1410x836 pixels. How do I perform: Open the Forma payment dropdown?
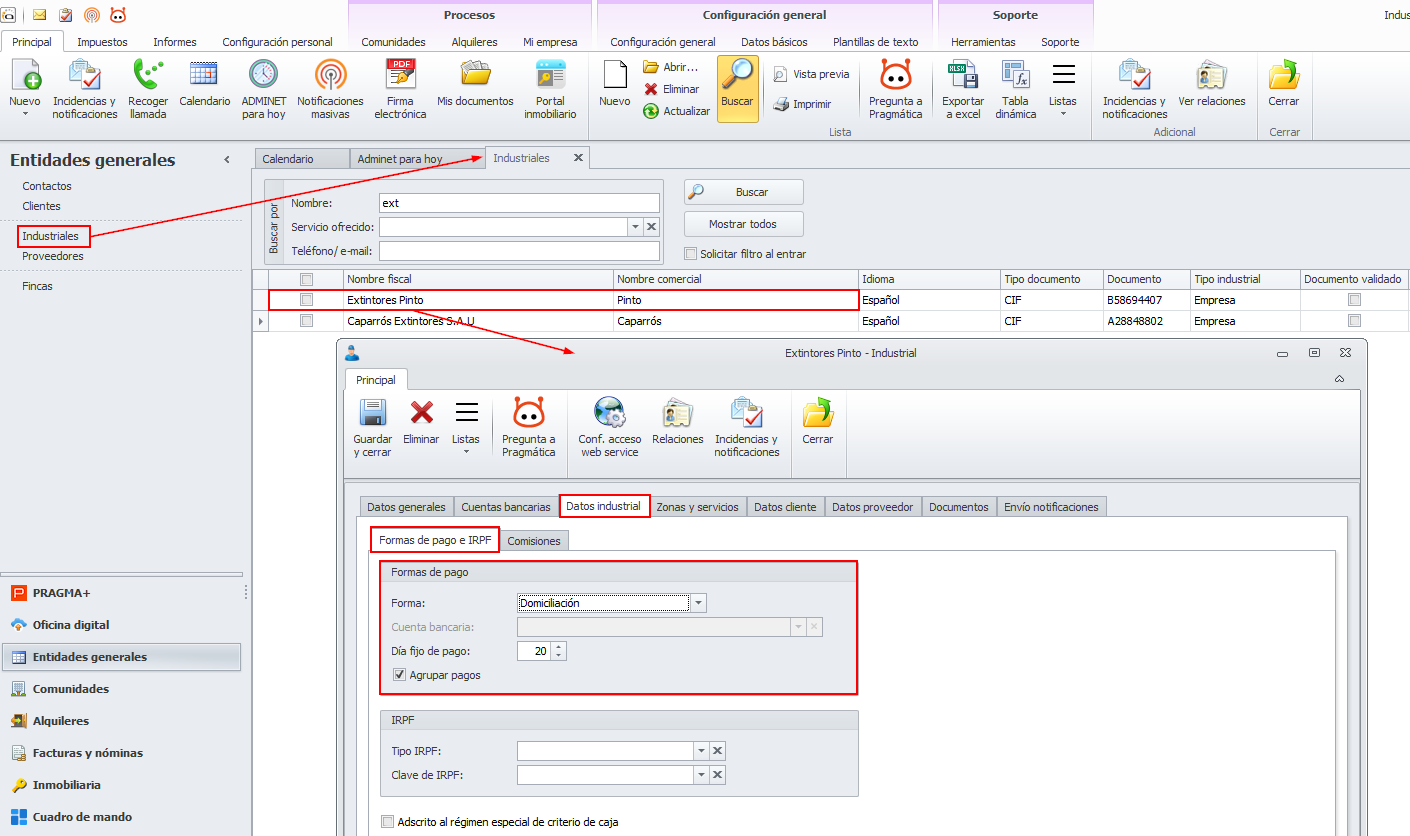point(699,603)
